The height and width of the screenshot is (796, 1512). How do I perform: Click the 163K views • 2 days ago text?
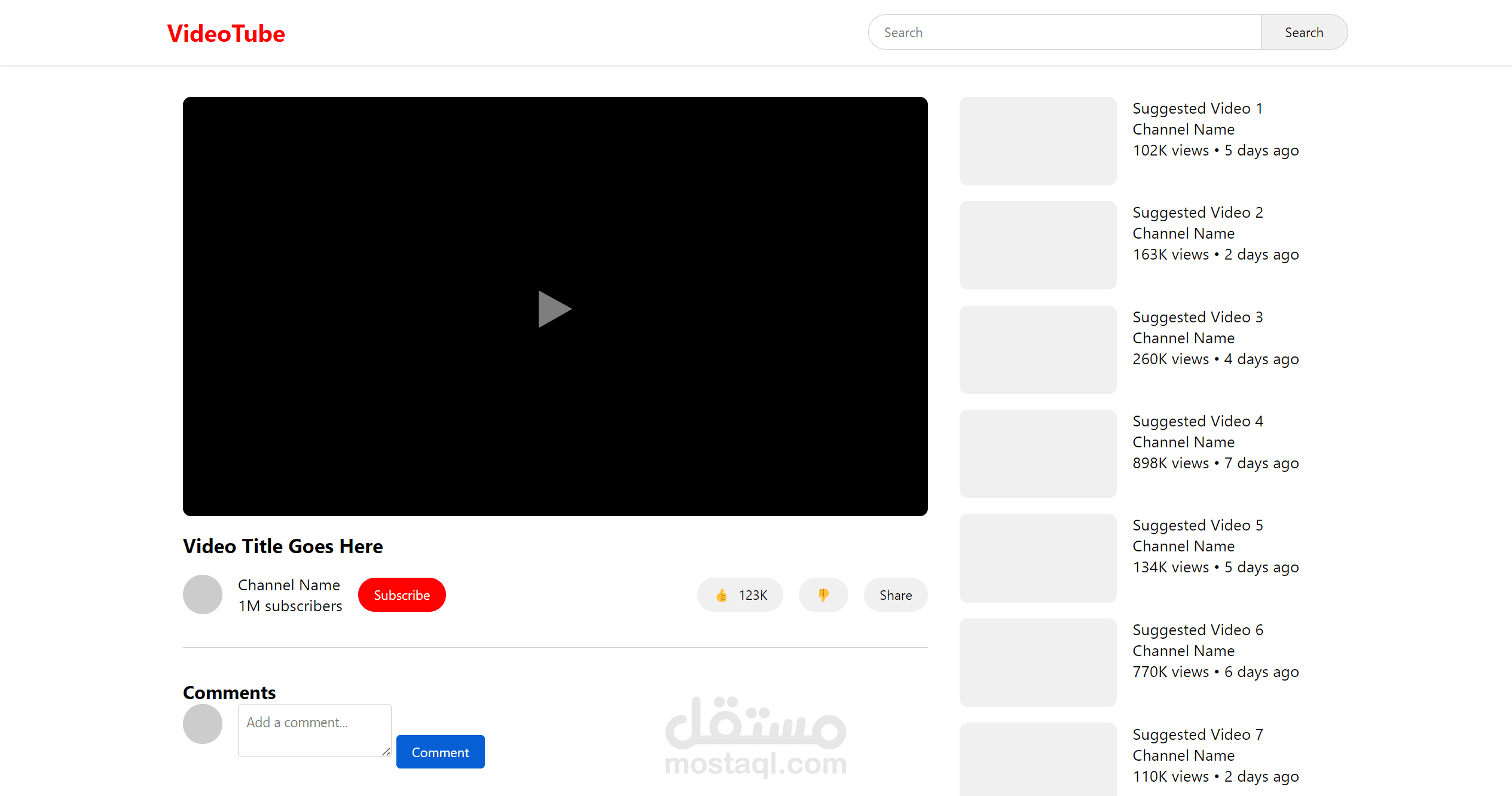point(1215,254)
